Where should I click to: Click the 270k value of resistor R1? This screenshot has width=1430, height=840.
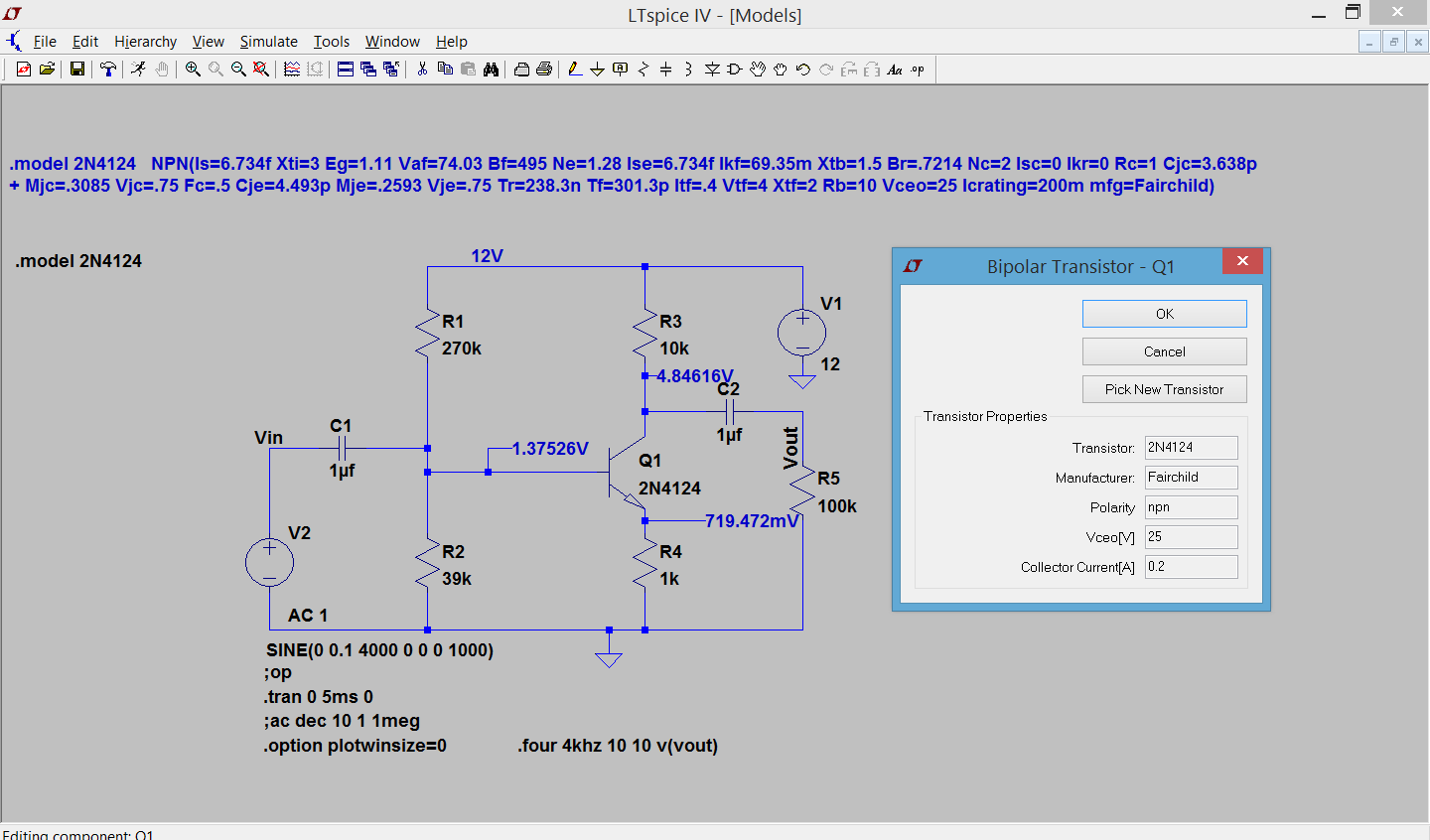462,349
